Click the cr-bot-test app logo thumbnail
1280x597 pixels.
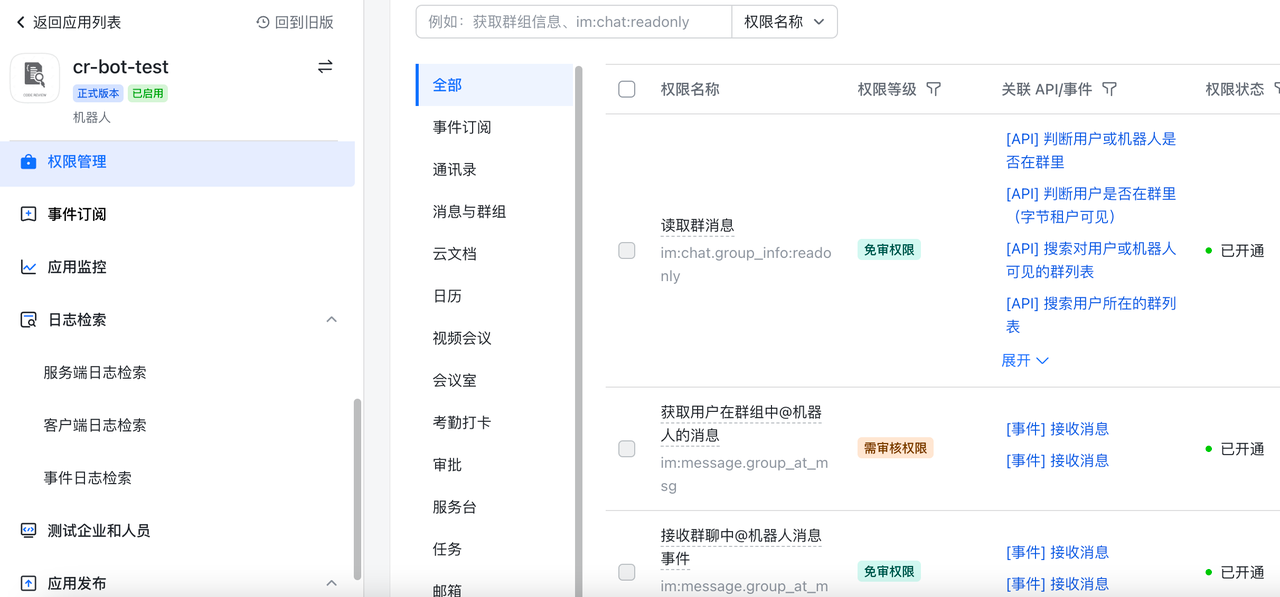tap(35, 78)
